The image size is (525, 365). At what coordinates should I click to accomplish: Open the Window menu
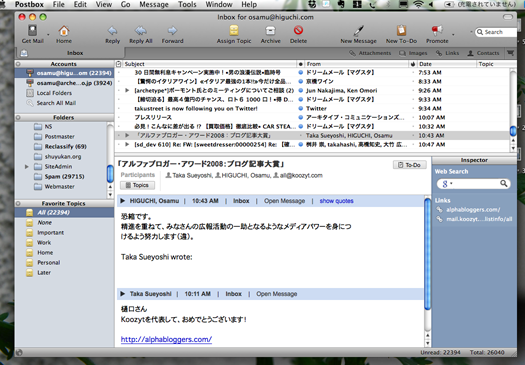(x=219, y=4)
